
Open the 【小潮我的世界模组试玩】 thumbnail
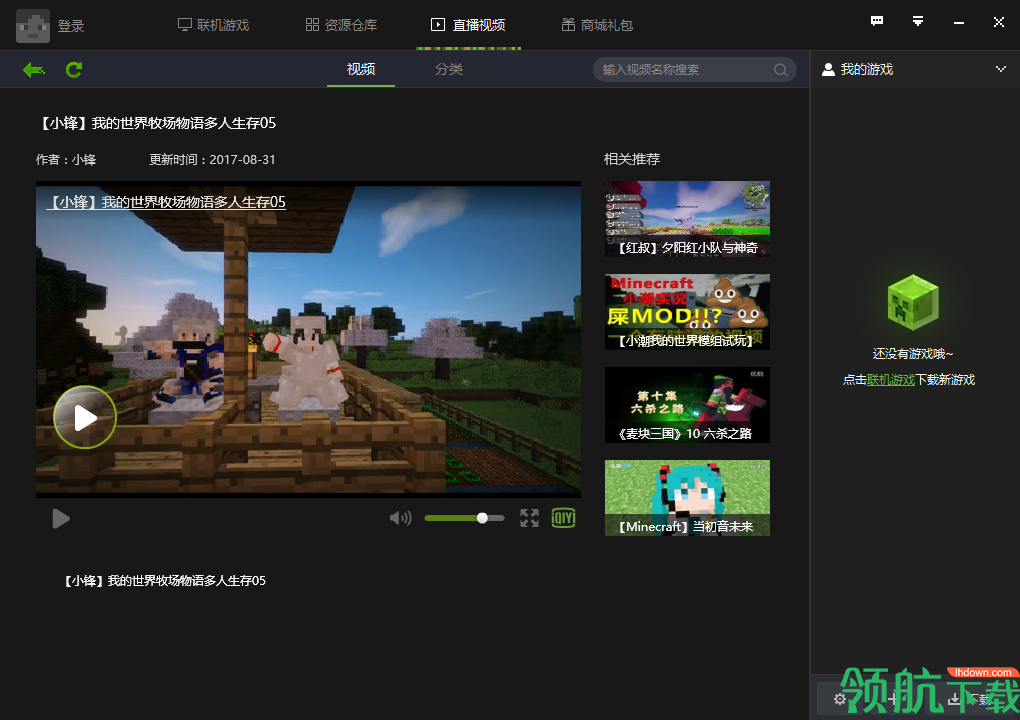687,312
